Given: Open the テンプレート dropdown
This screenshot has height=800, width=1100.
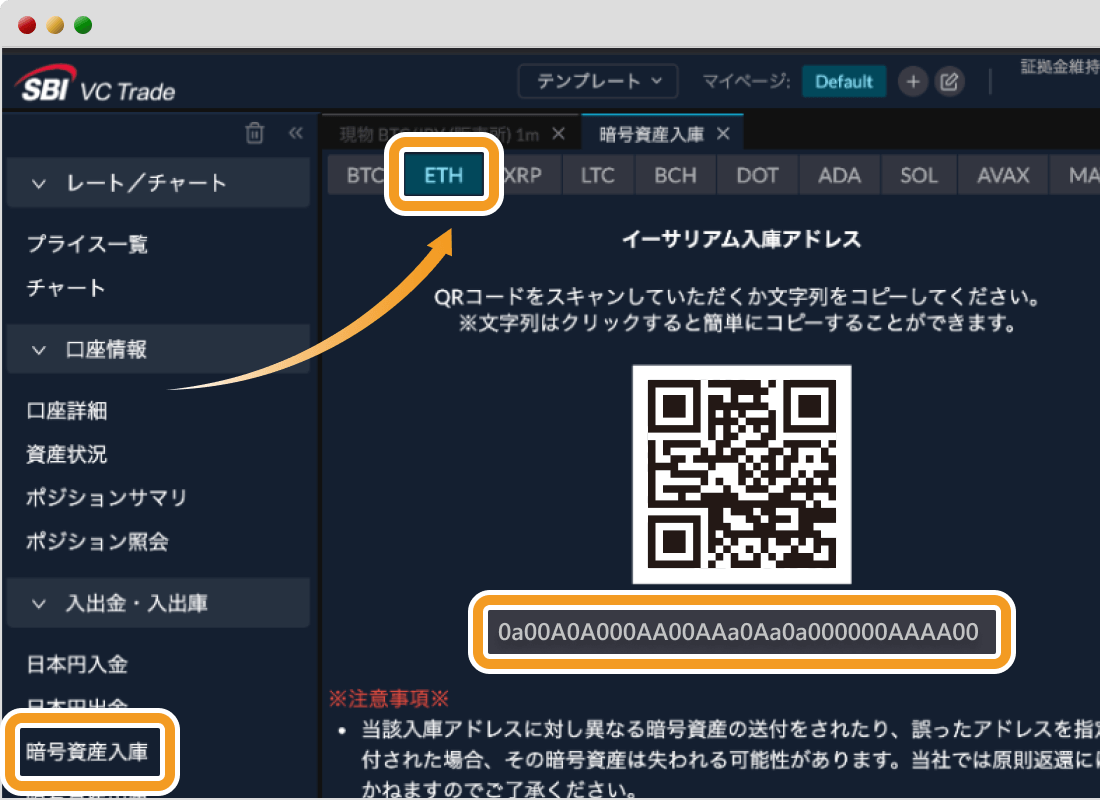Looking at the screenshot, I should pos(598,81).
